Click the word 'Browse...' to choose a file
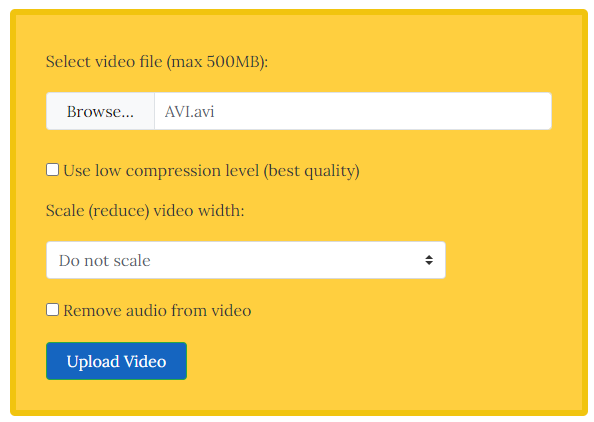Image resolution: width=594 pixels, height=422 pixels. click(100, 112)
